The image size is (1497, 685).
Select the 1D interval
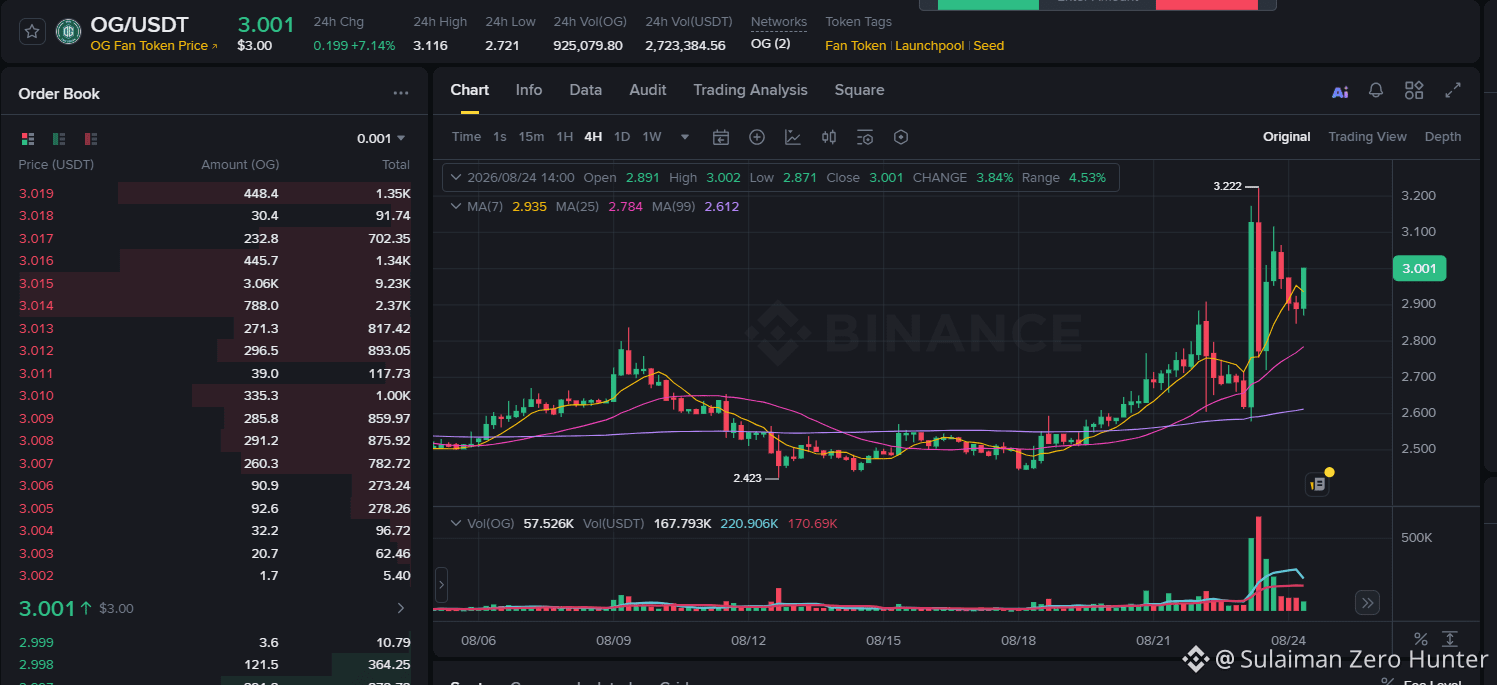pos(622,137)
